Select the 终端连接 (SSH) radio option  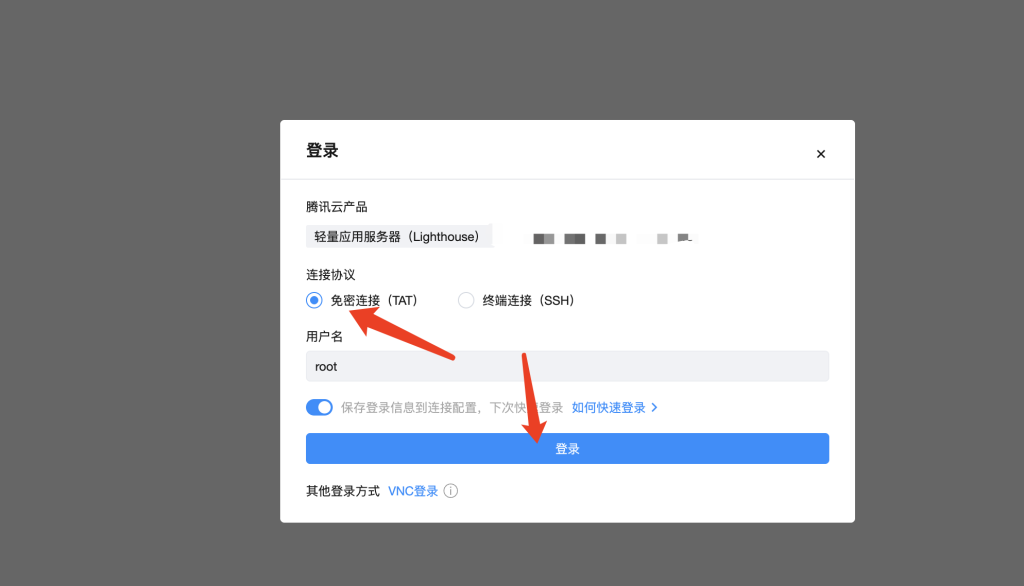tap(466, 301)
